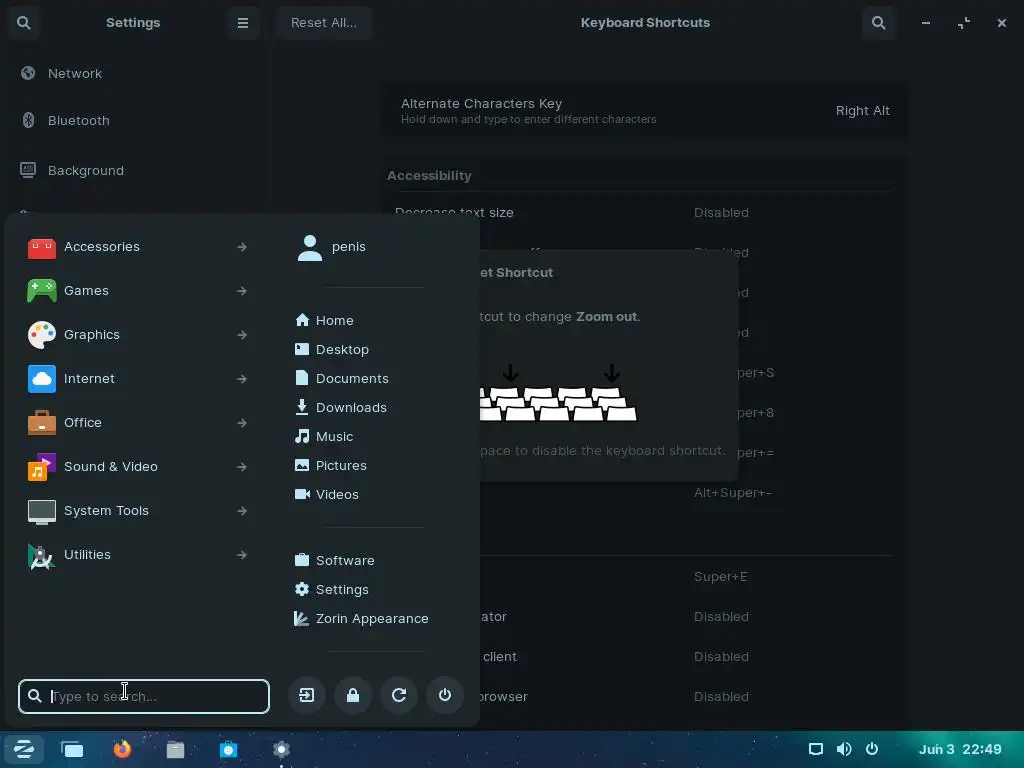The width and height of the screenshot is (1024, 768).
Task: Expand Office submenu arrow
Action: (x=242, y=423)
